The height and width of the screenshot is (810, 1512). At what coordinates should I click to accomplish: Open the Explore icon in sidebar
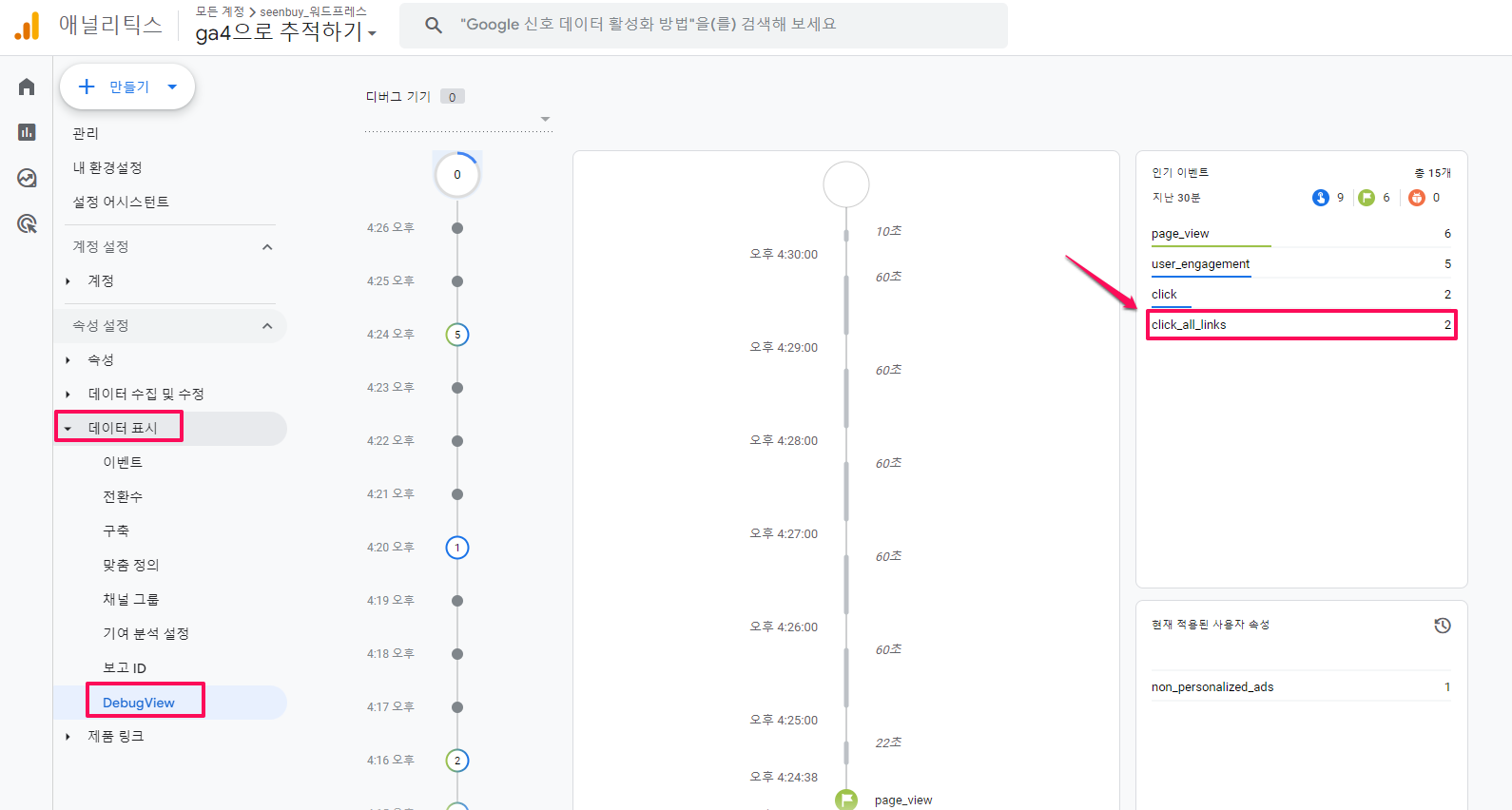pyautogui.click(x=27, y=178)
